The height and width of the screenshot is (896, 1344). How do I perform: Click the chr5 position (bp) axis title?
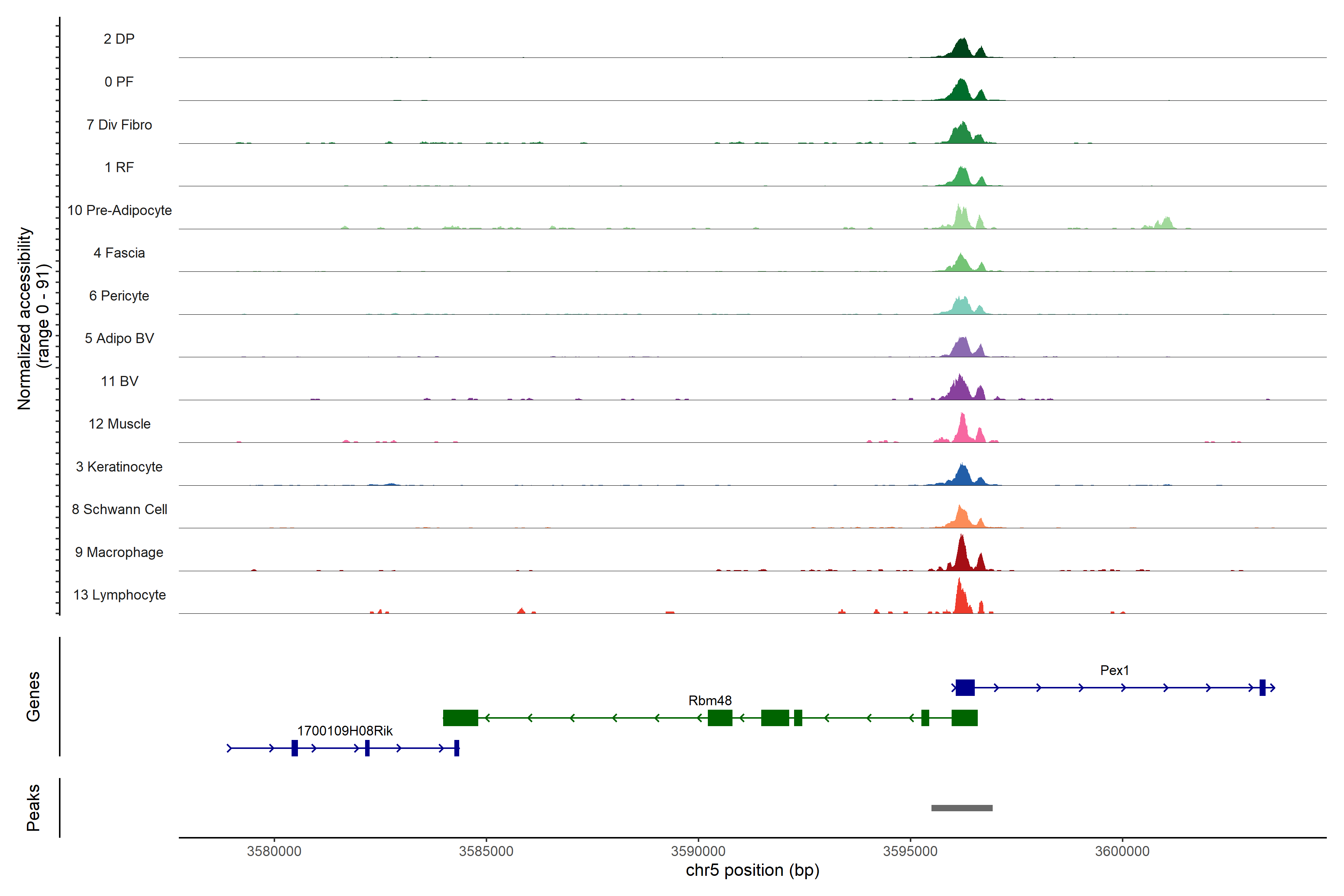pos(752,870)
